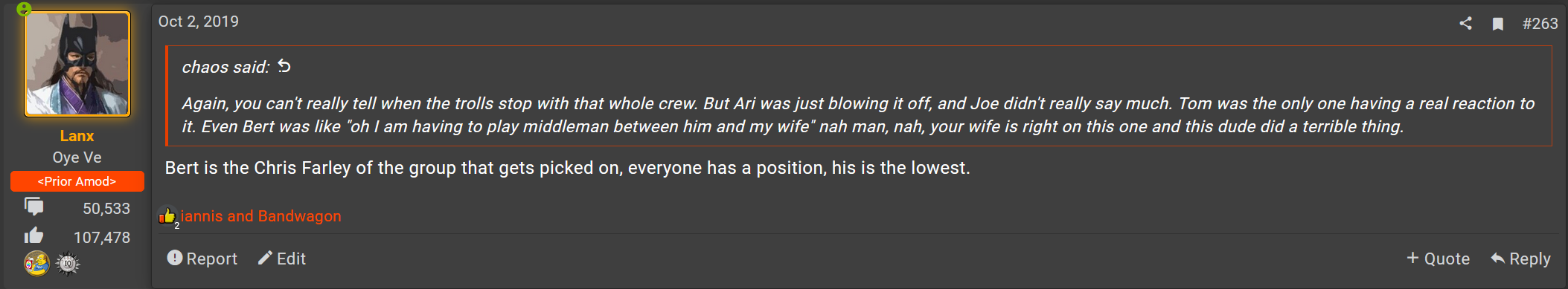View the colorful trophy badge
The width and height of the screenshot is (1568, 289).
coord(36,263)
